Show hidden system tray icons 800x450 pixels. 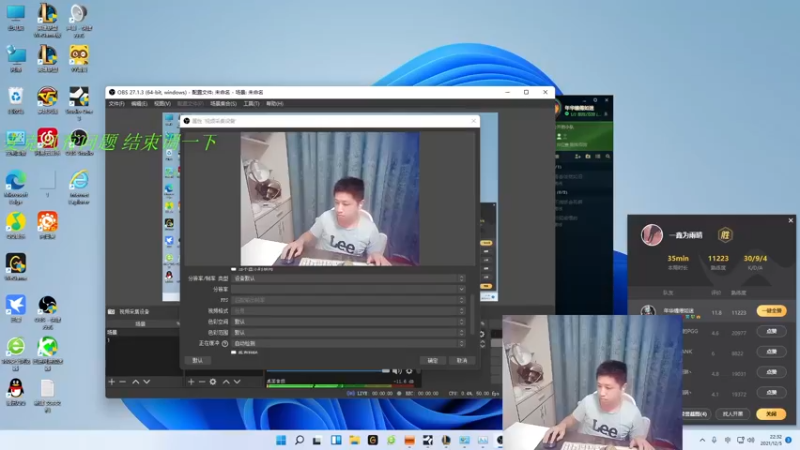click(x=702, y=440)
